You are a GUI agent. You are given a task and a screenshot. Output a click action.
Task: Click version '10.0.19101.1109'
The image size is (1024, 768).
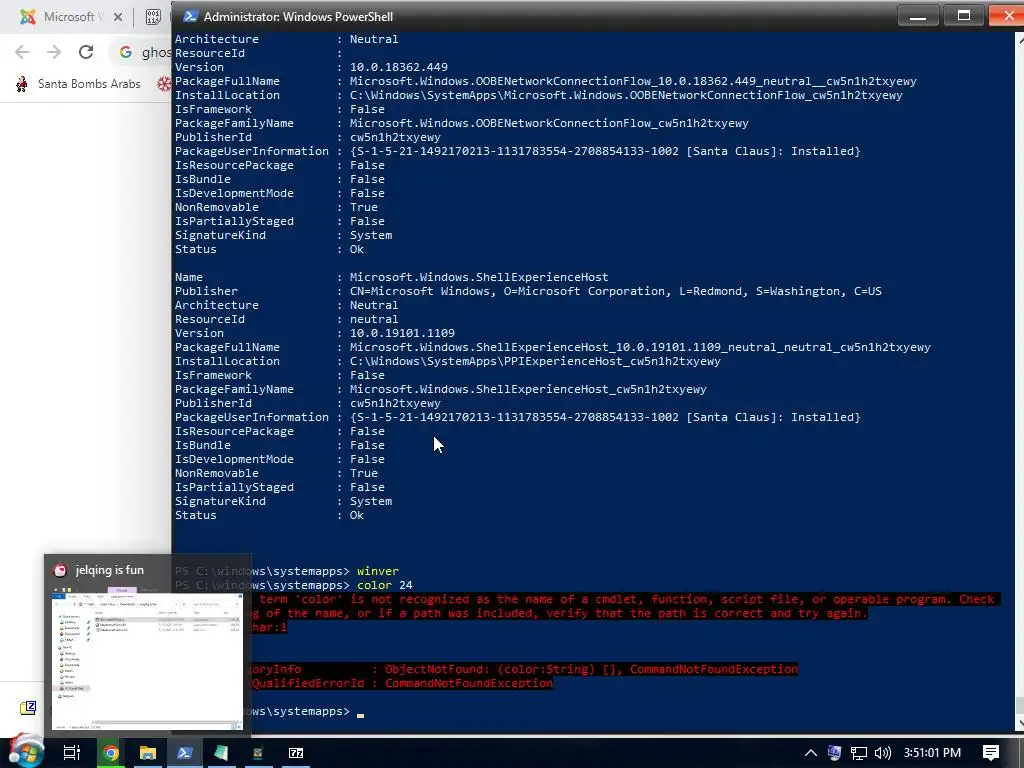tap(402, 333)
